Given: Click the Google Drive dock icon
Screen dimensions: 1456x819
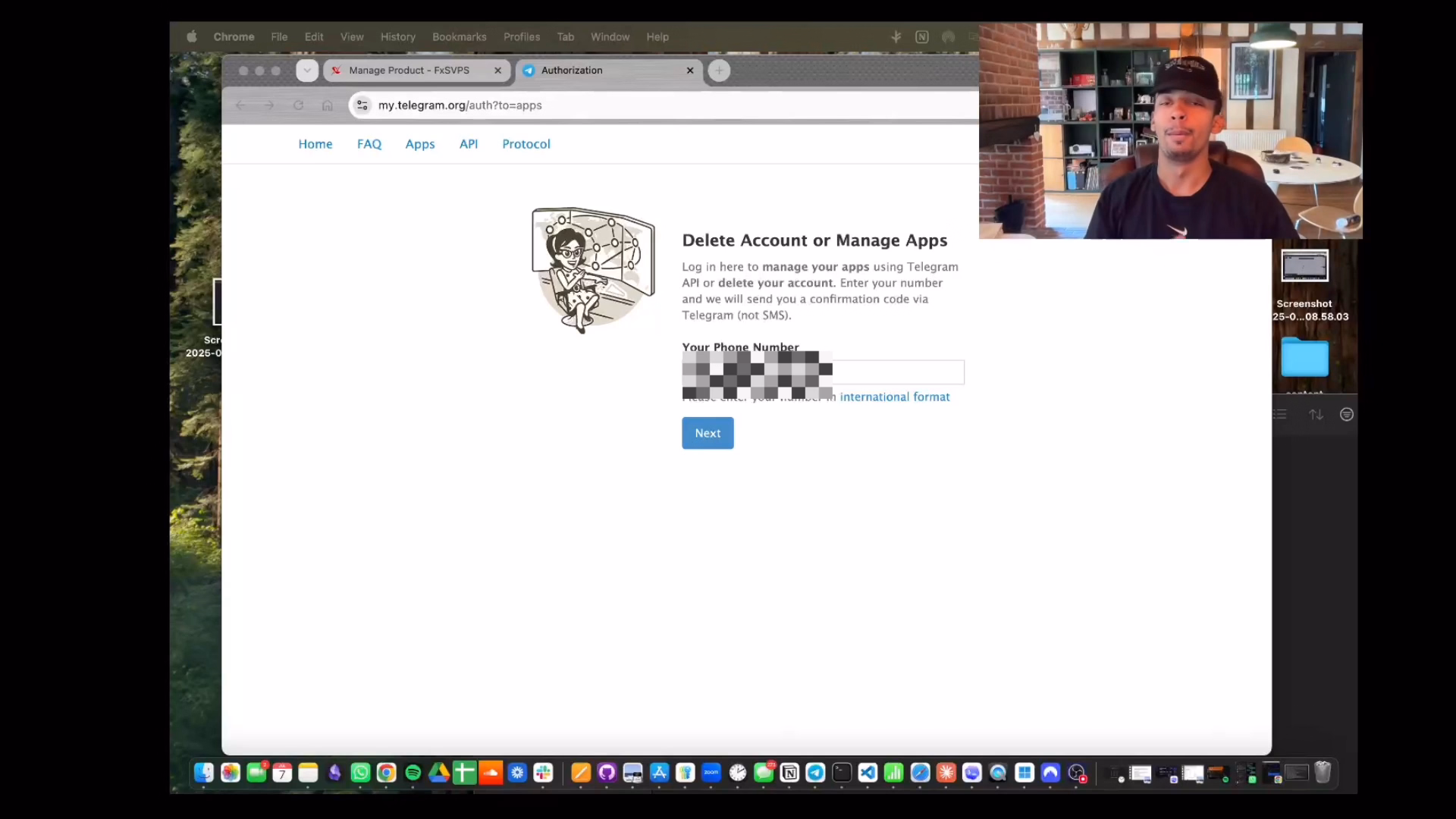Looking at the screenshot, I should click(439, 773).
